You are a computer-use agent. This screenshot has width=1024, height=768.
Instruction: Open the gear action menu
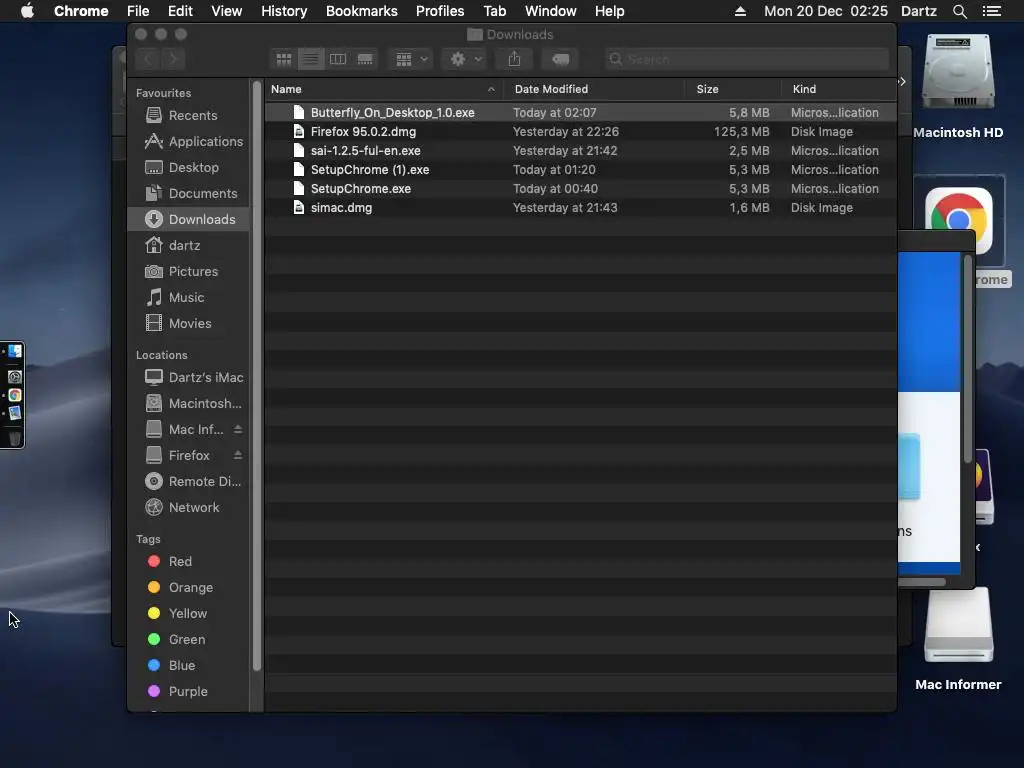coord(465,59)
